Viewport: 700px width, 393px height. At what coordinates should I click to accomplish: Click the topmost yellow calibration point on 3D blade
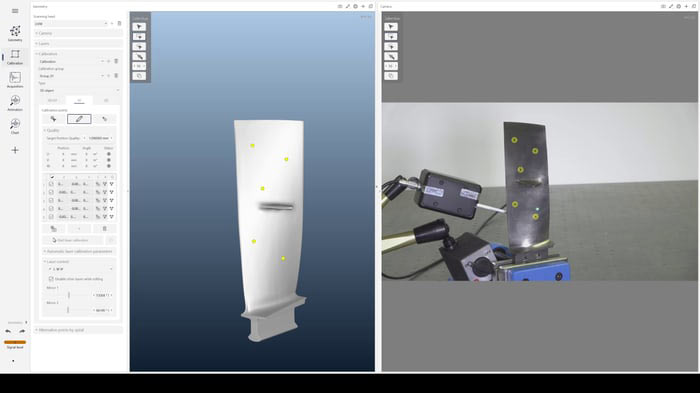tap(253, 146)
